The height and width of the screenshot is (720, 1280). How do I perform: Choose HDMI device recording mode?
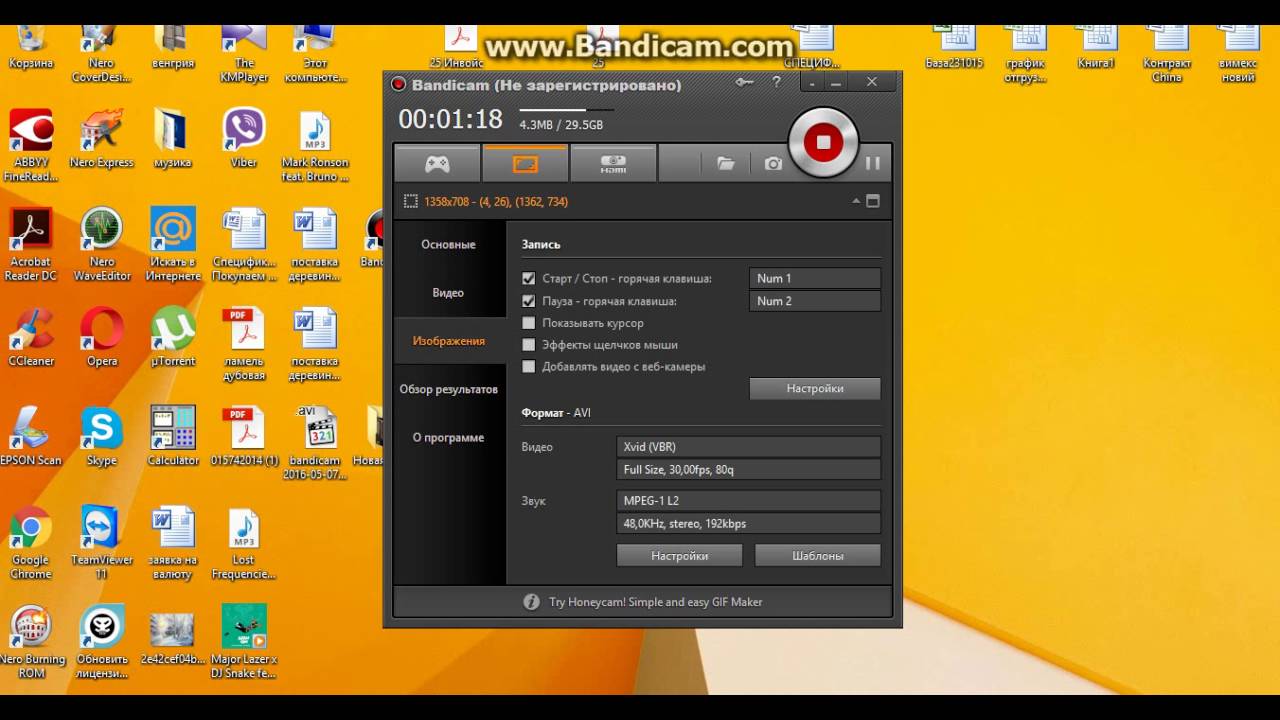613,163
